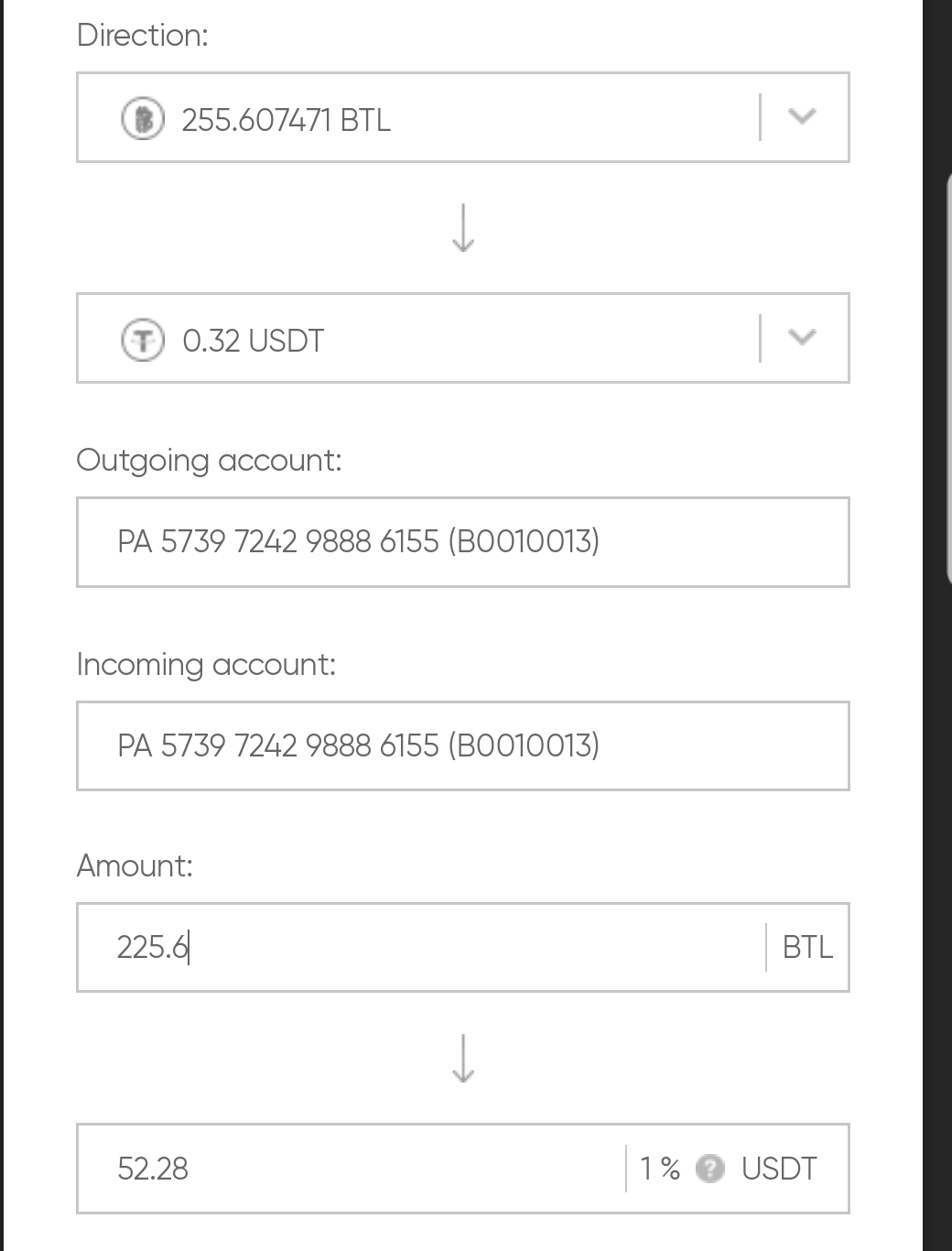Click the USDT unit label in the result field
The image size is (952, 1251).
pyautogui.click(x=779, y=1169)
